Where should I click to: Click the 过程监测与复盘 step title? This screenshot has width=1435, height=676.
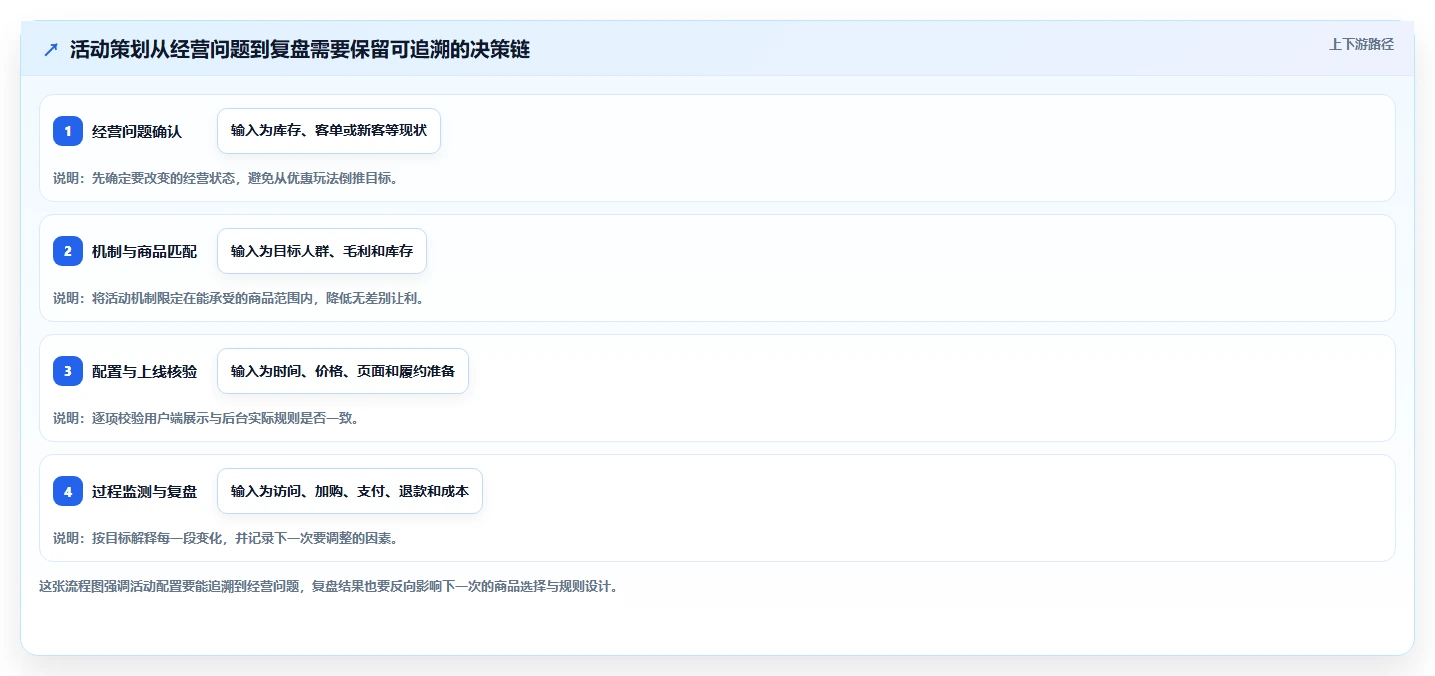145,491
